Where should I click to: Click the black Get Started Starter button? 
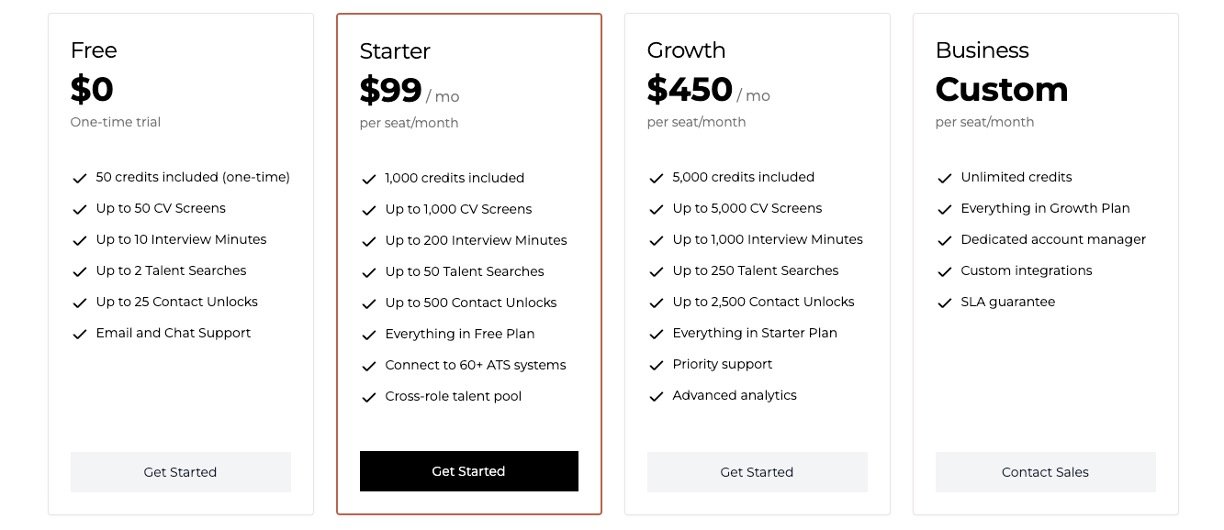tap(468, 471)
